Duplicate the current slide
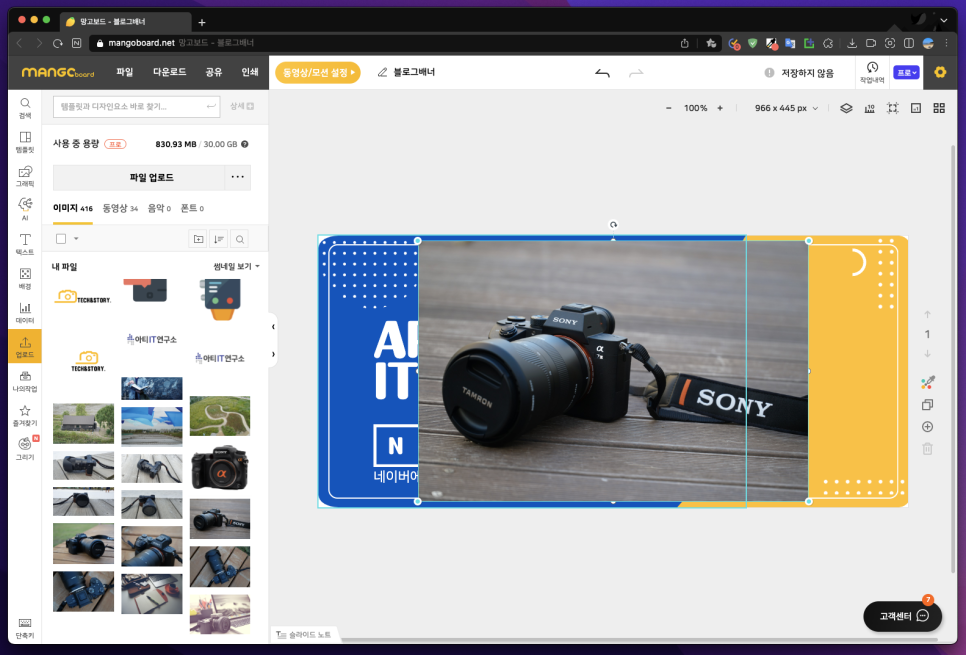 click(927, 405)
